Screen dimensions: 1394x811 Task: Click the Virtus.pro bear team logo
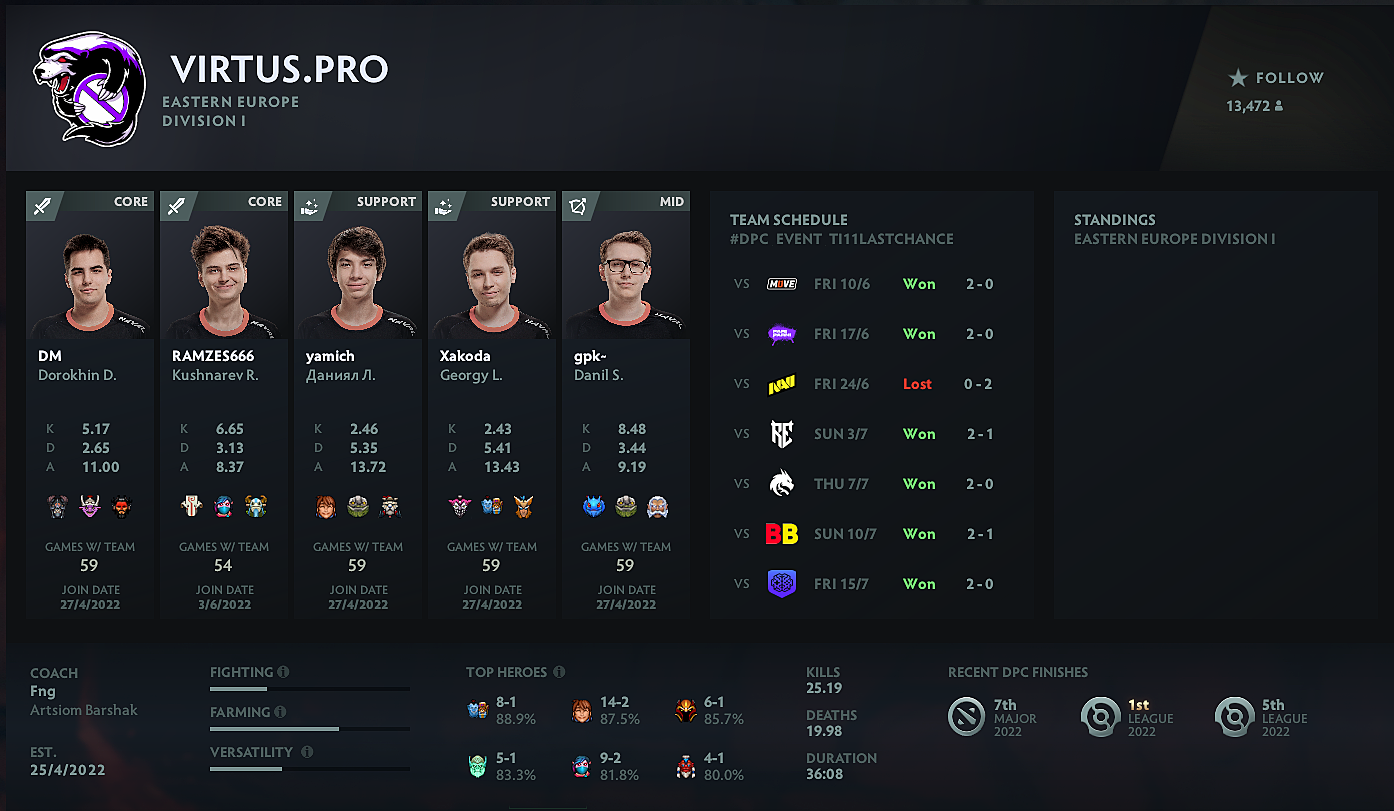89,91
